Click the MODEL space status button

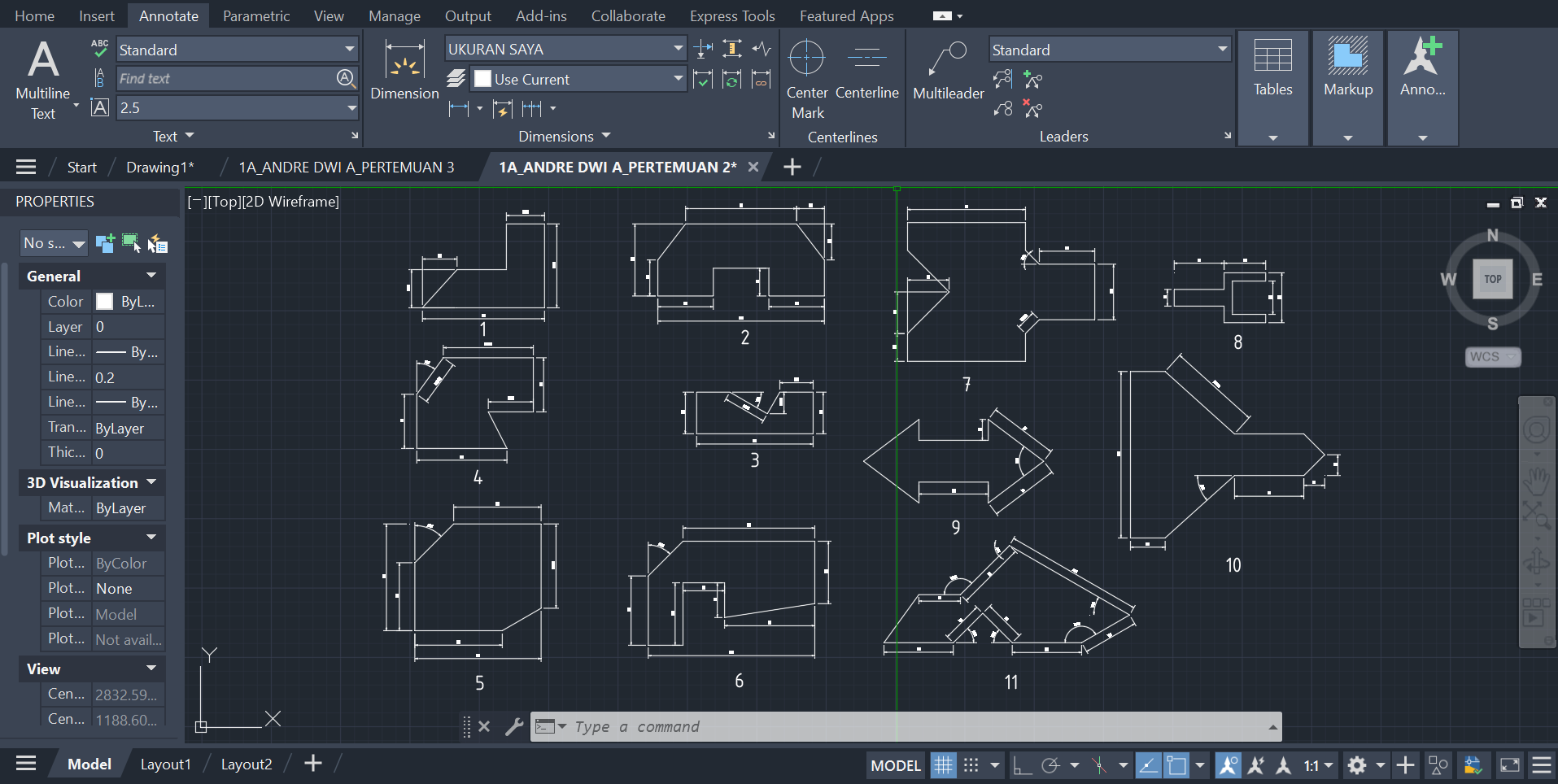point(896,765)
